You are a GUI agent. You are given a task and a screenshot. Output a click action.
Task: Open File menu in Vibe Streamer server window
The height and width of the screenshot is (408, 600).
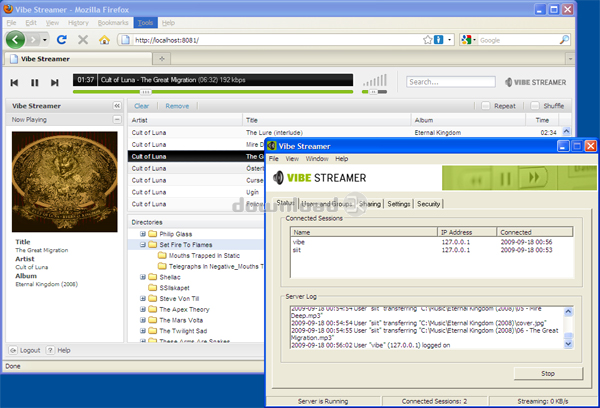click(274, 158)
